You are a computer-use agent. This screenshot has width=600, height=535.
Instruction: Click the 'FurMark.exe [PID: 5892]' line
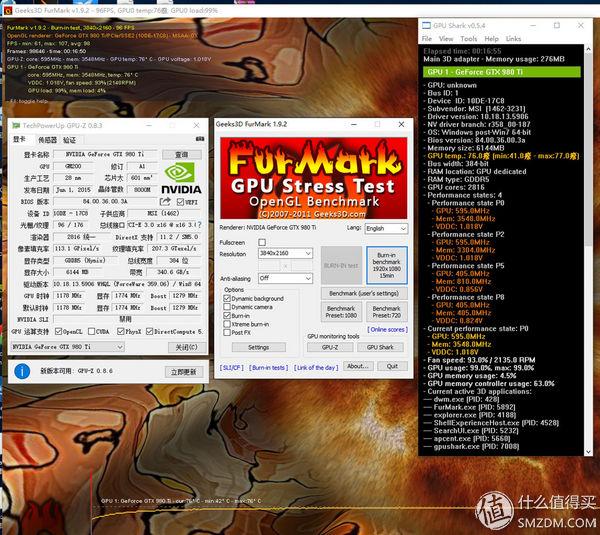tap(474, 407)
